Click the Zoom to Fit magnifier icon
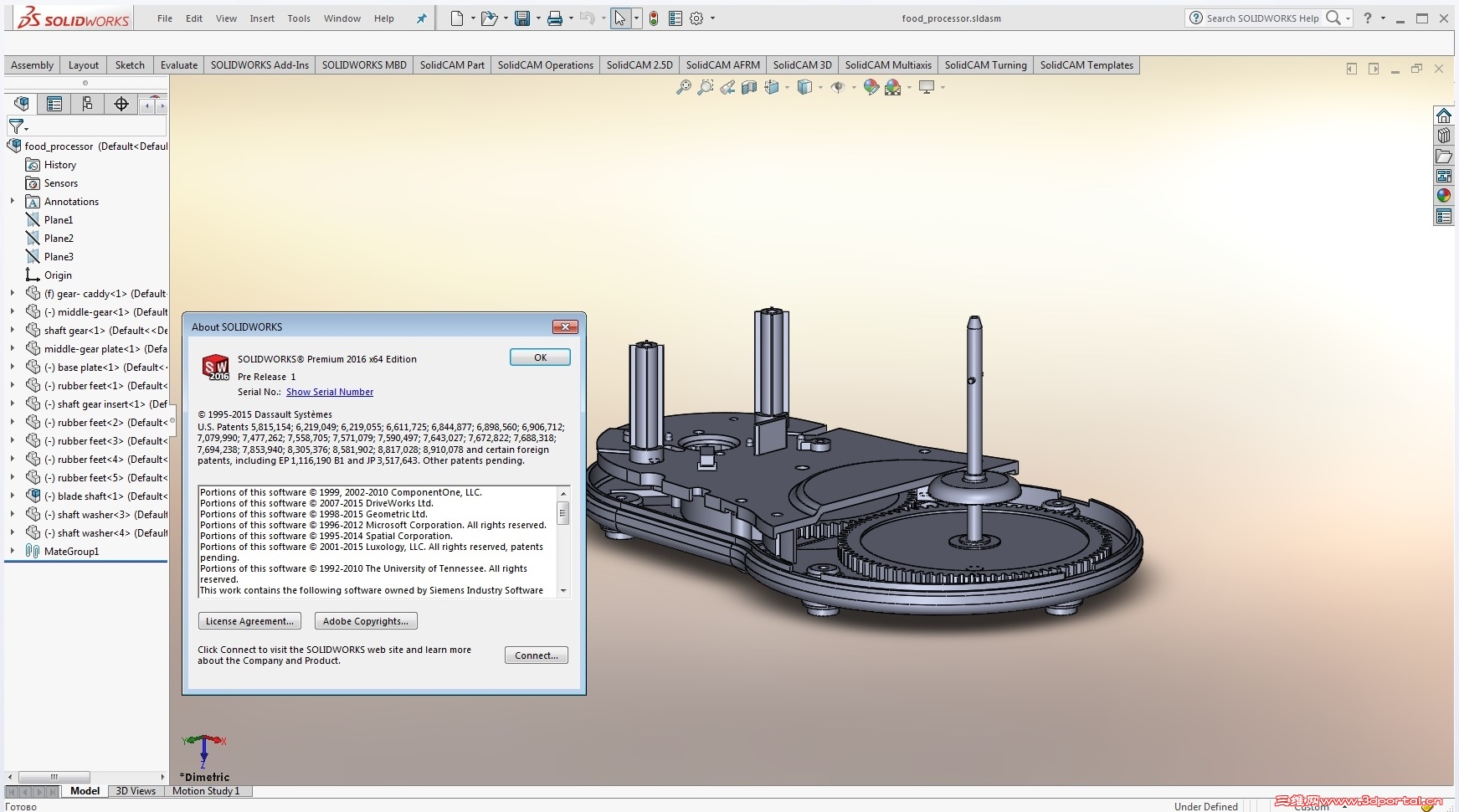The height and width of the screenshot is (812, 1459). 684,87
